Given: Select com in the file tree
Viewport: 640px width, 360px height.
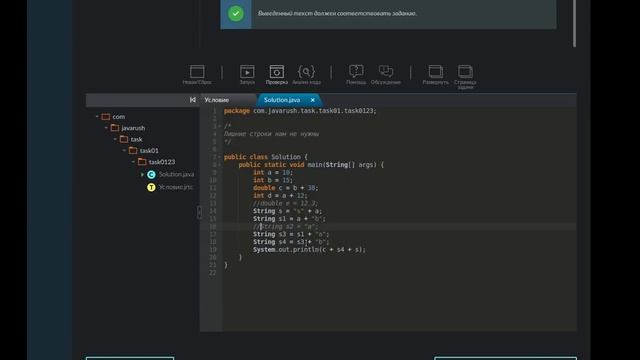Looking at the screenshot, I should click(x=119, y=117).
